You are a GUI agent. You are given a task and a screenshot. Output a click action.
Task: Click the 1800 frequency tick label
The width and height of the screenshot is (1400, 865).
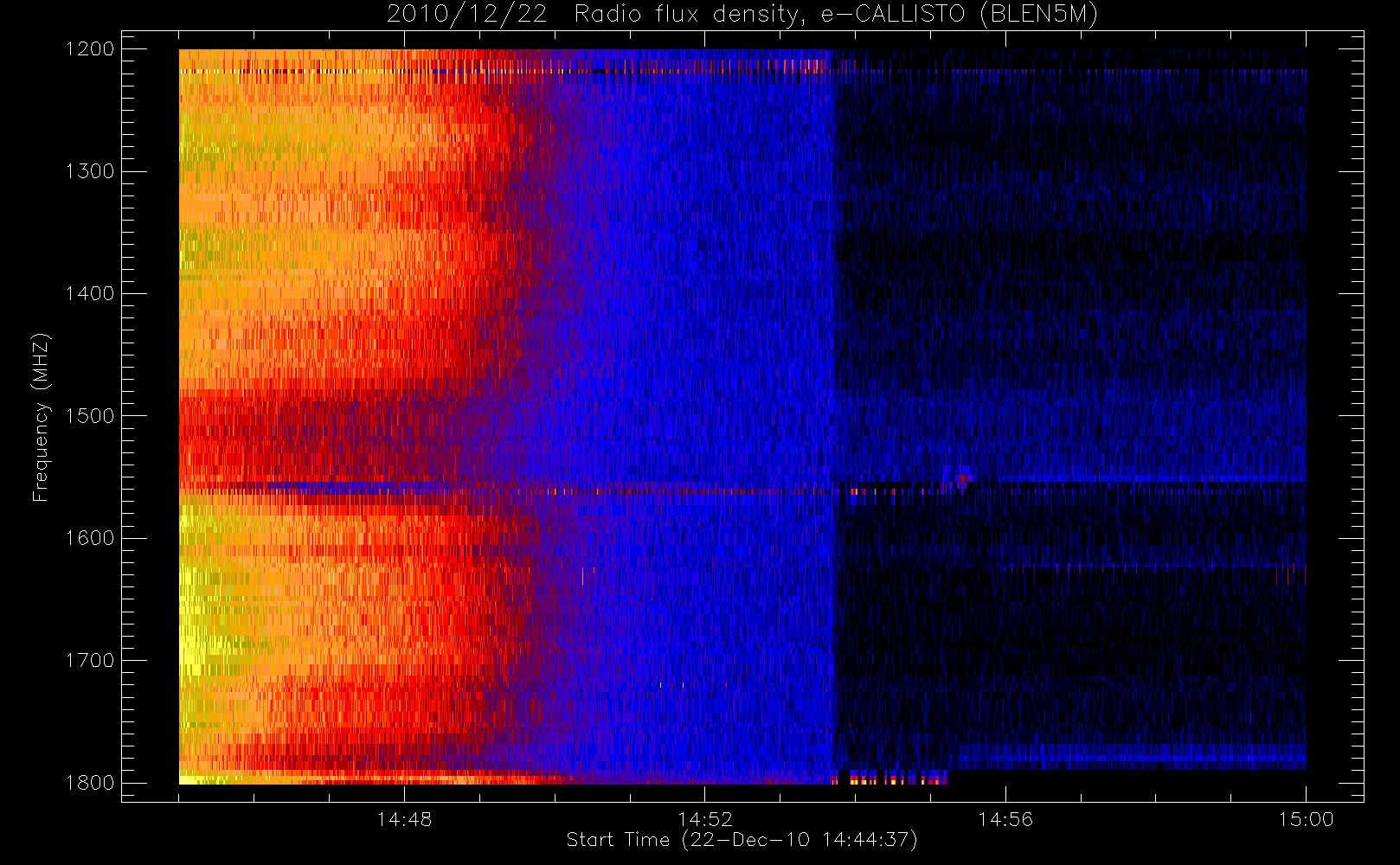(90, 783)
